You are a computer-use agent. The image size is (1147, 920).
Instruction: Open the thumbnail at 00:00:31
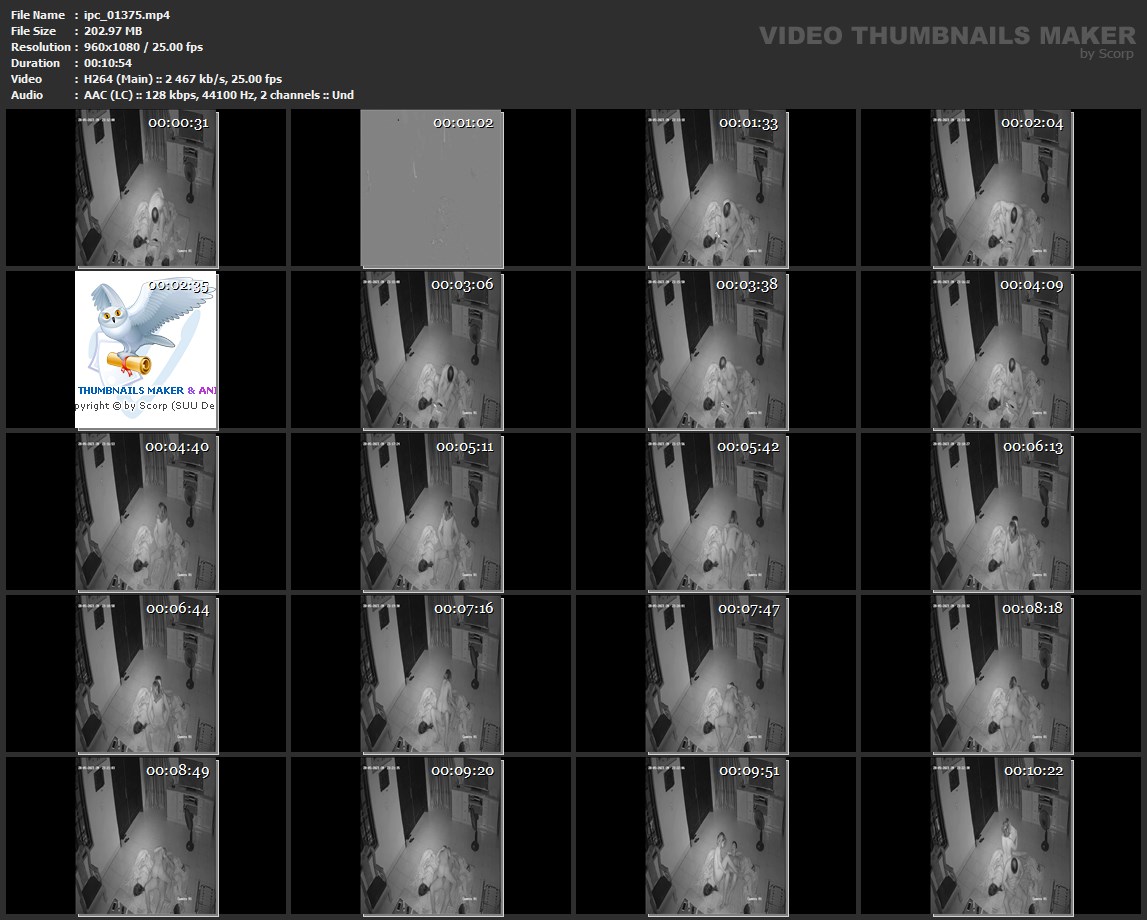[146, 190]
